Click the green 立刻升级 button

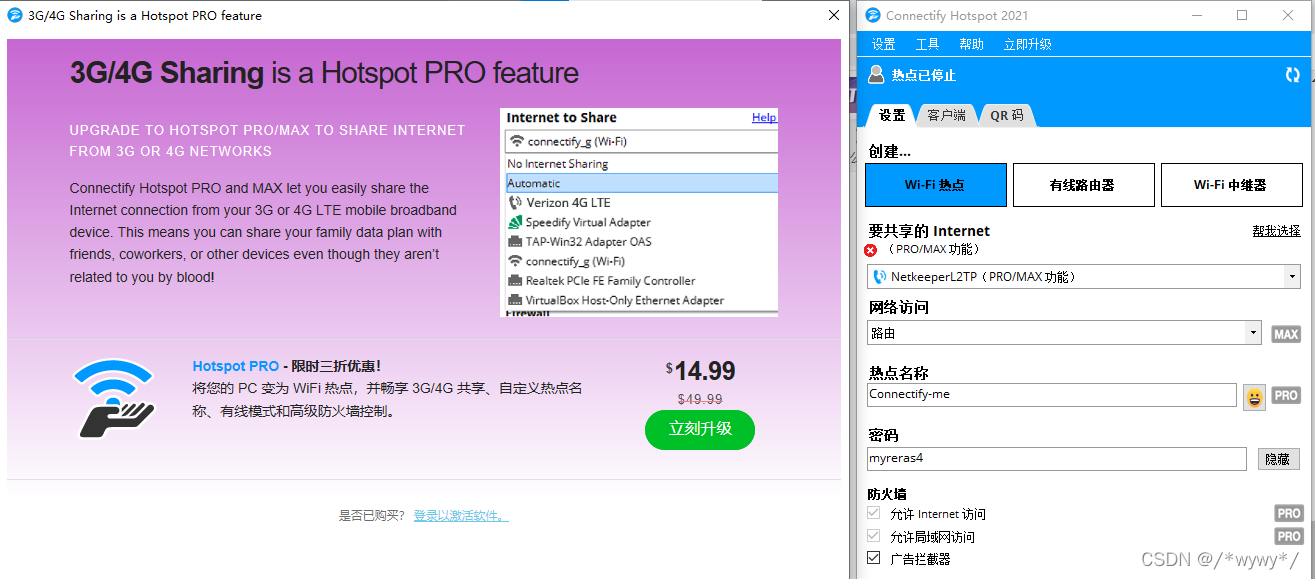click(x=700, y=429)
